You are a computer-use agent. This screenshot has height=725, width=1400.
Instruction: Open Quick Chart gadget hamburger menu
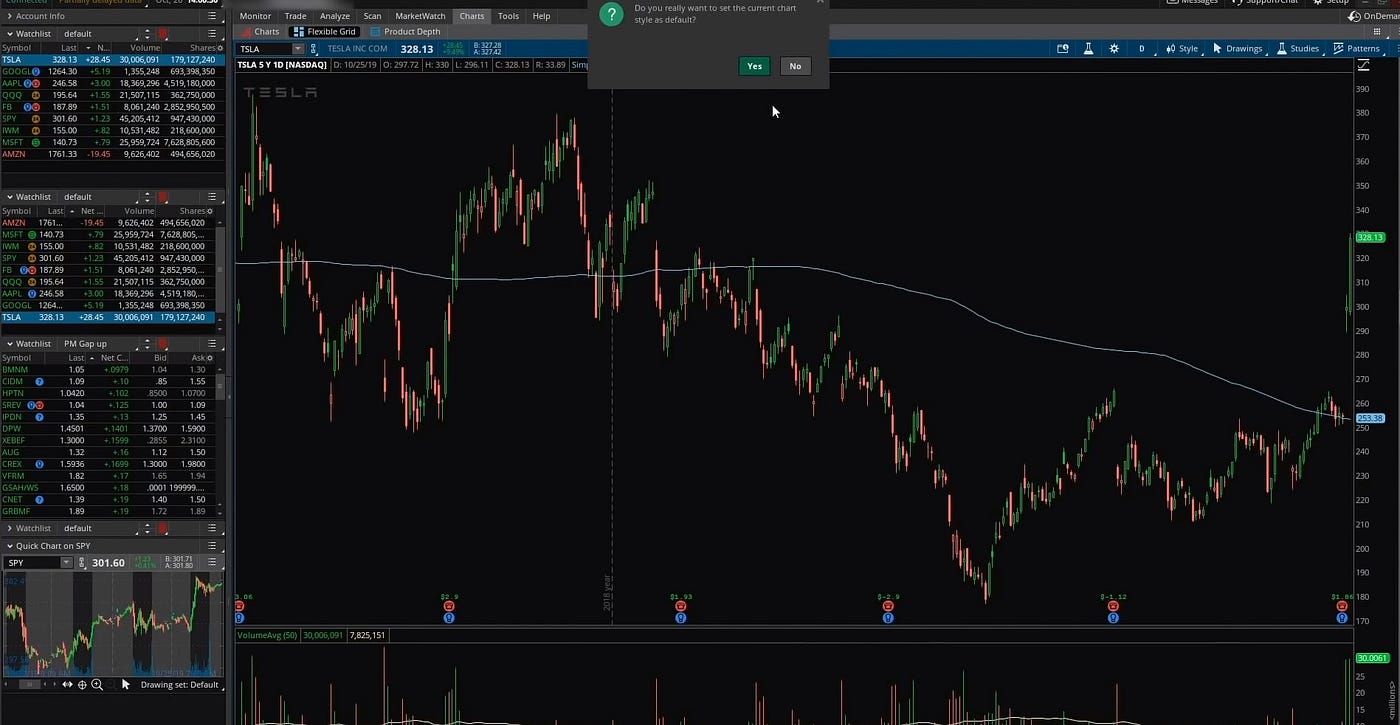(x=212, y=546)
